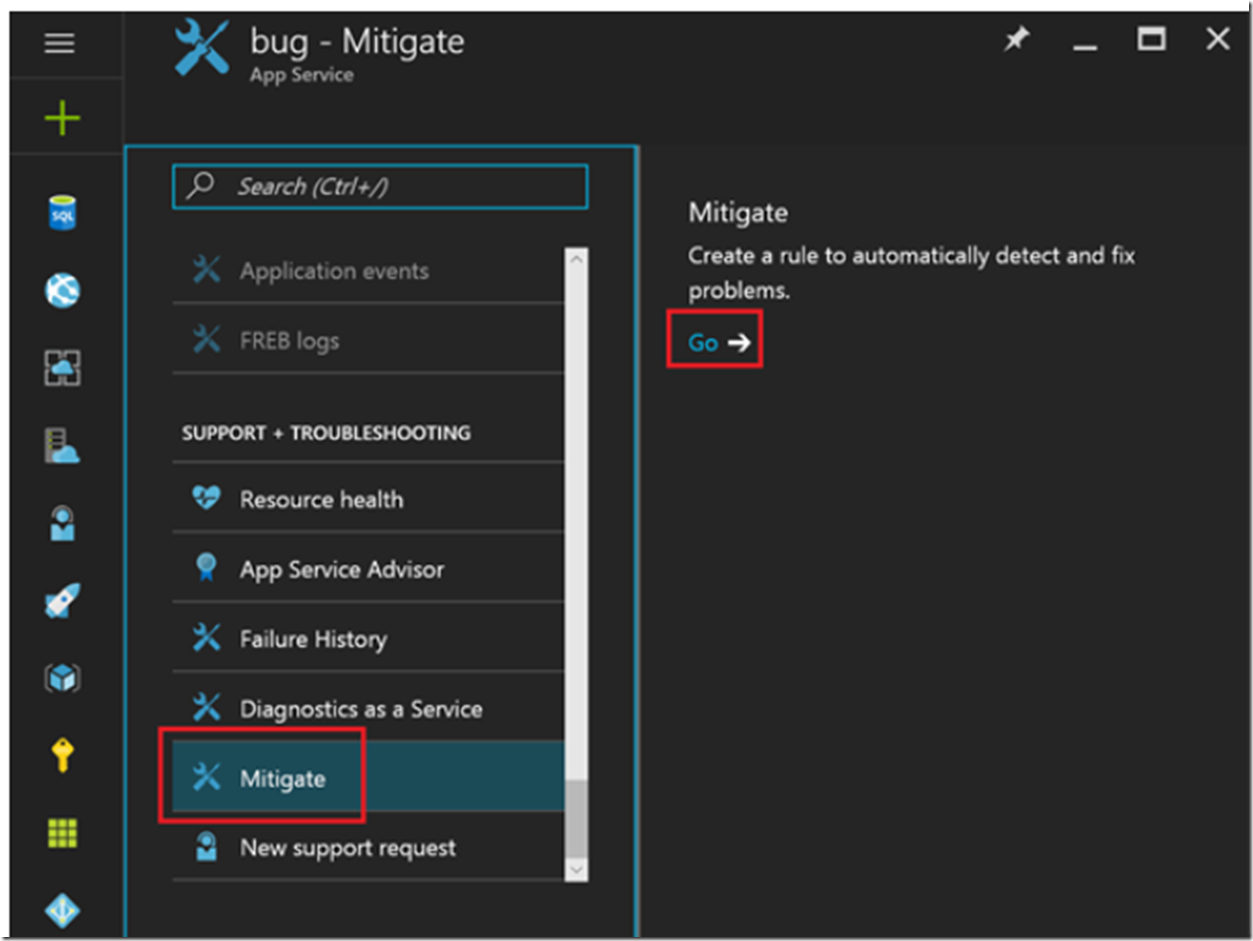
Task: Open the hamburger menu in the sidebar
Action: click(60, 44)
